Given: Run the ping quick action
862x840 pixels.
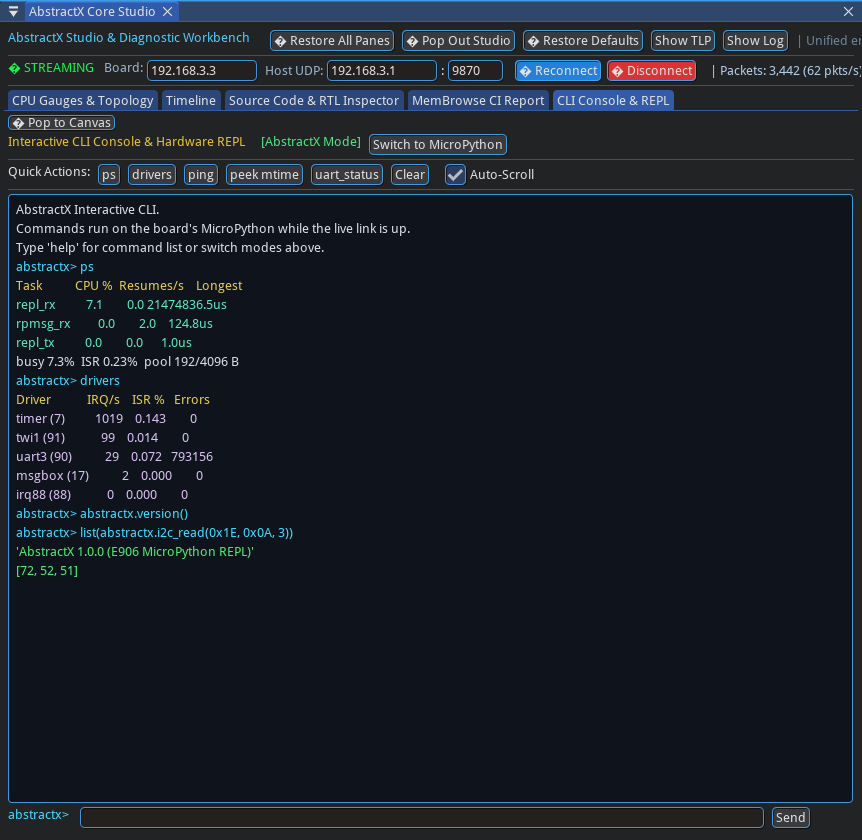Looking at the screenshot, I should pyautogui.click(x=201, y=175).
